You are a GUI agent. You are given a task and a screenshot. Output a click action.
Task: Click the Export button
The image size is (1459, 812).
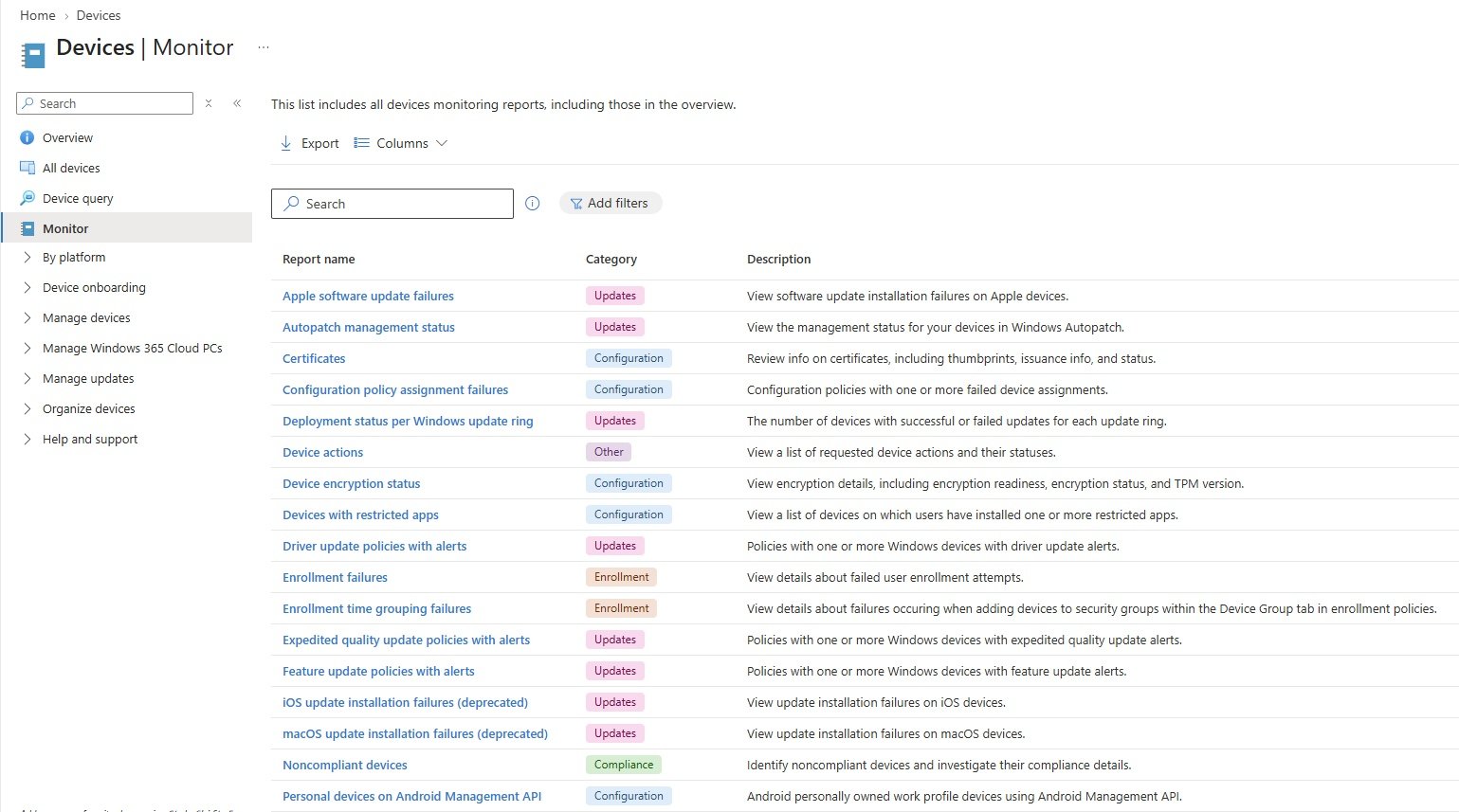click(x=309, y=143)
